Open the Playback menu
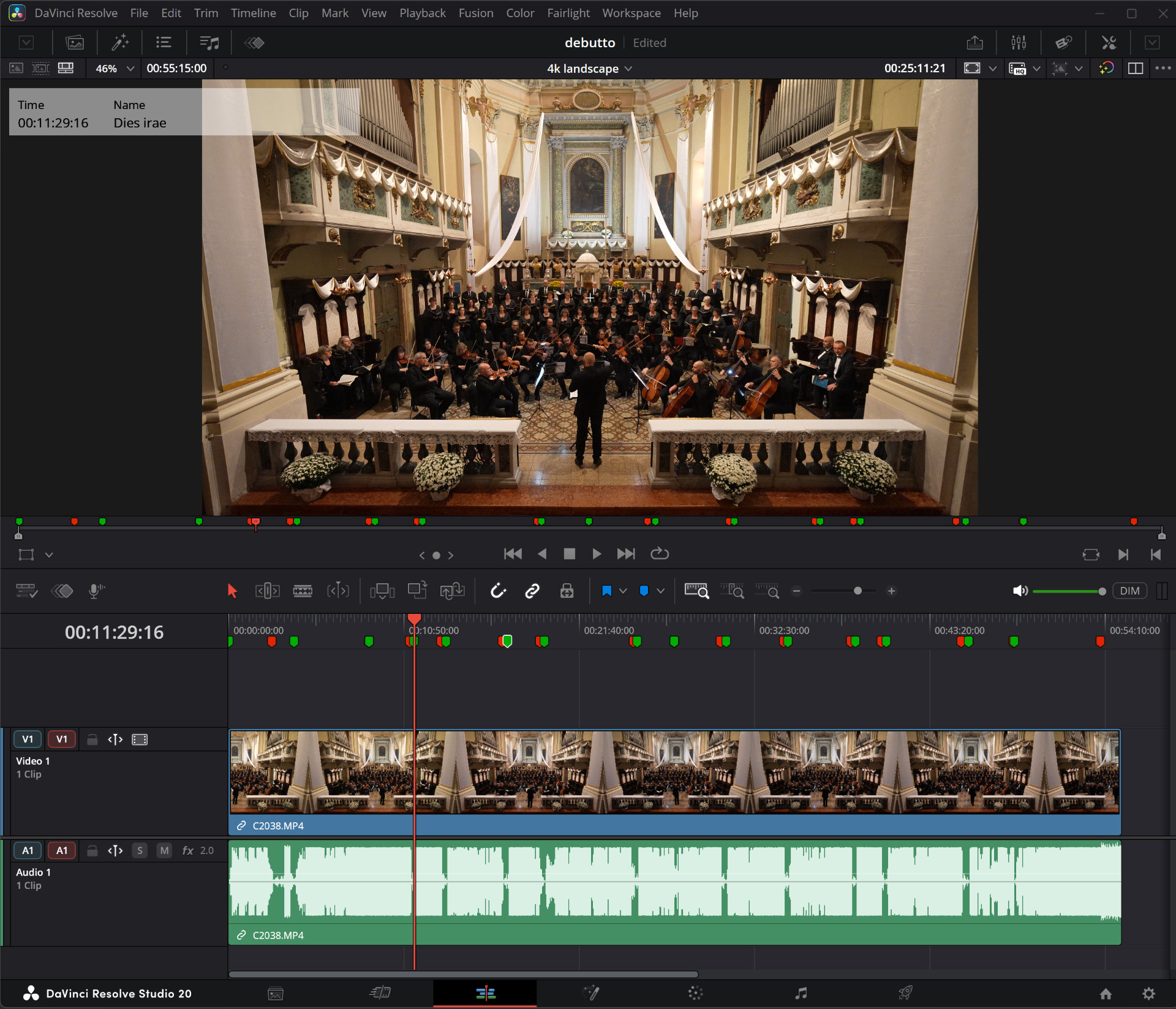The height and width of the screenshot is (1009, 1176). tap(422, 12)
